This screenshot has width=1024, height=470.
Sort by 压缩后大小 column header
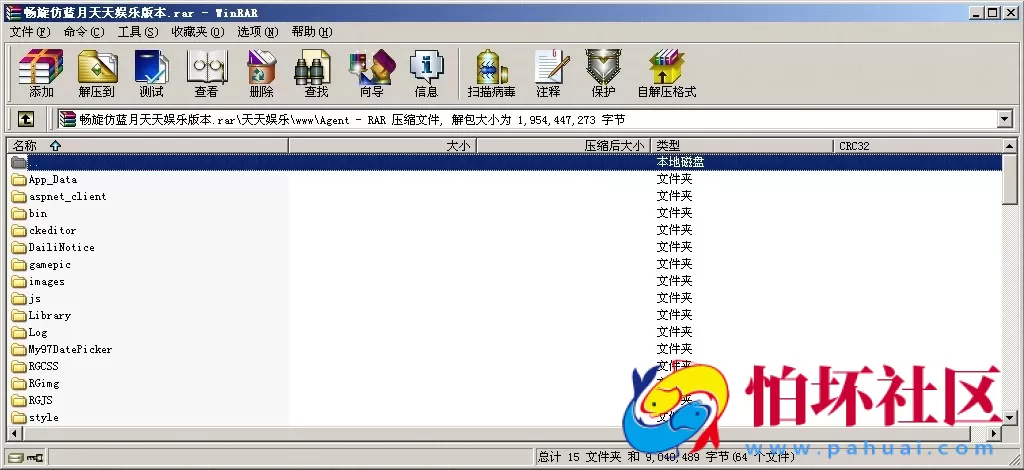coord(564,146)
